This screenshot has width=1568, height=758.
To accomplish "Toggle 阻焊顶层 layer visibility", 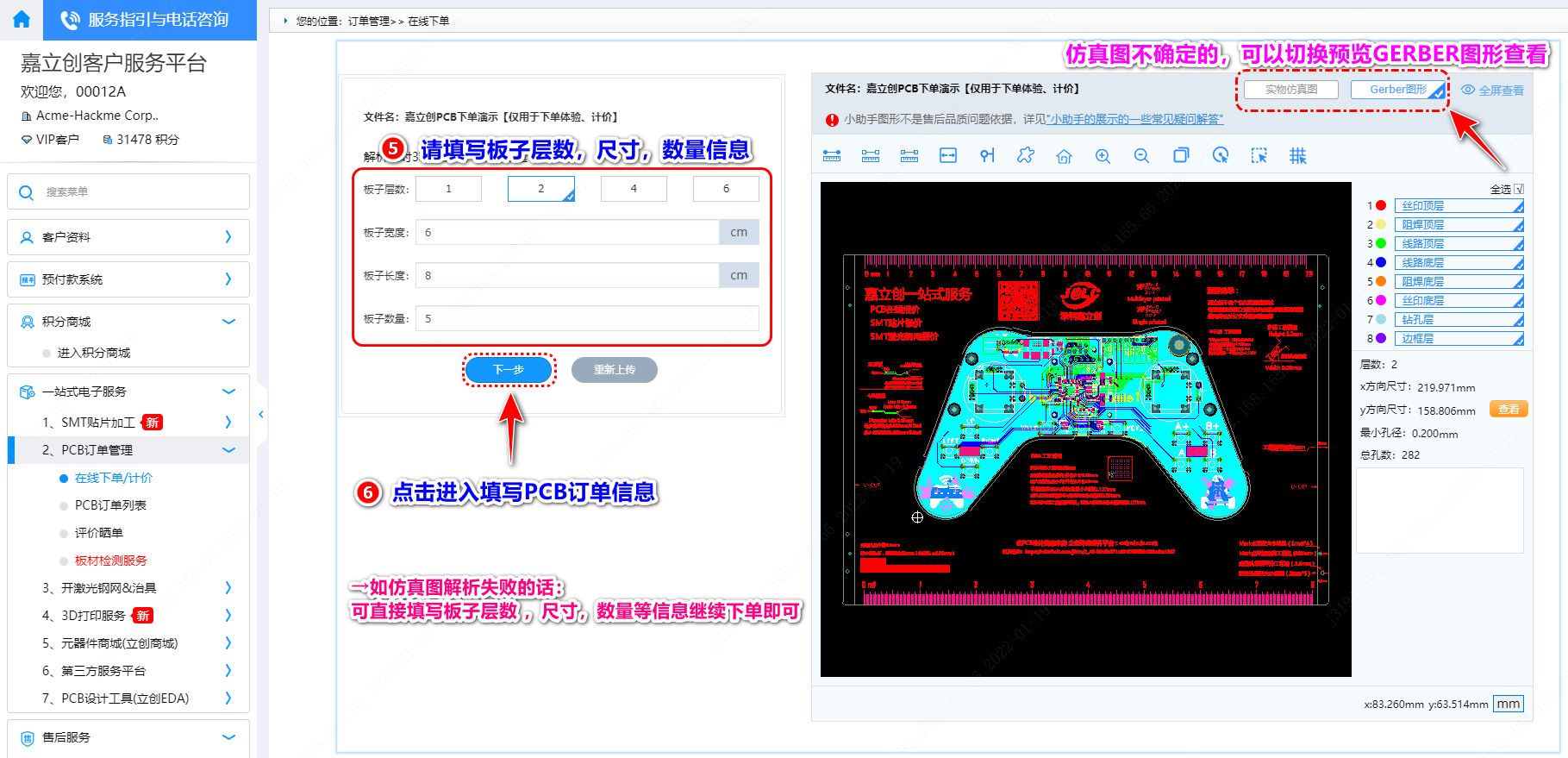I will tap(1459, 225).
